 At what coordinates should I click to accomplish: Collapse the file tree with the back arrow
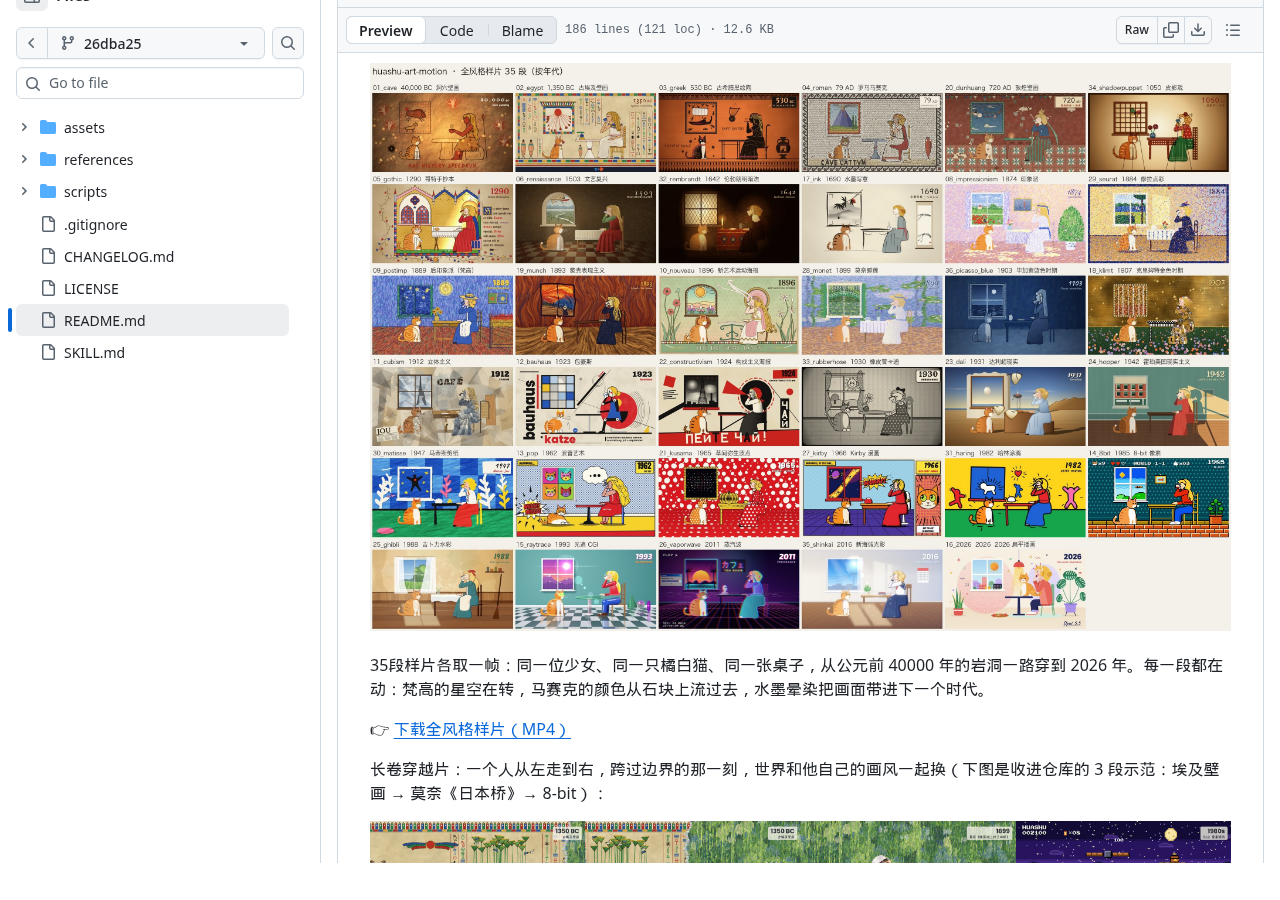32,43
